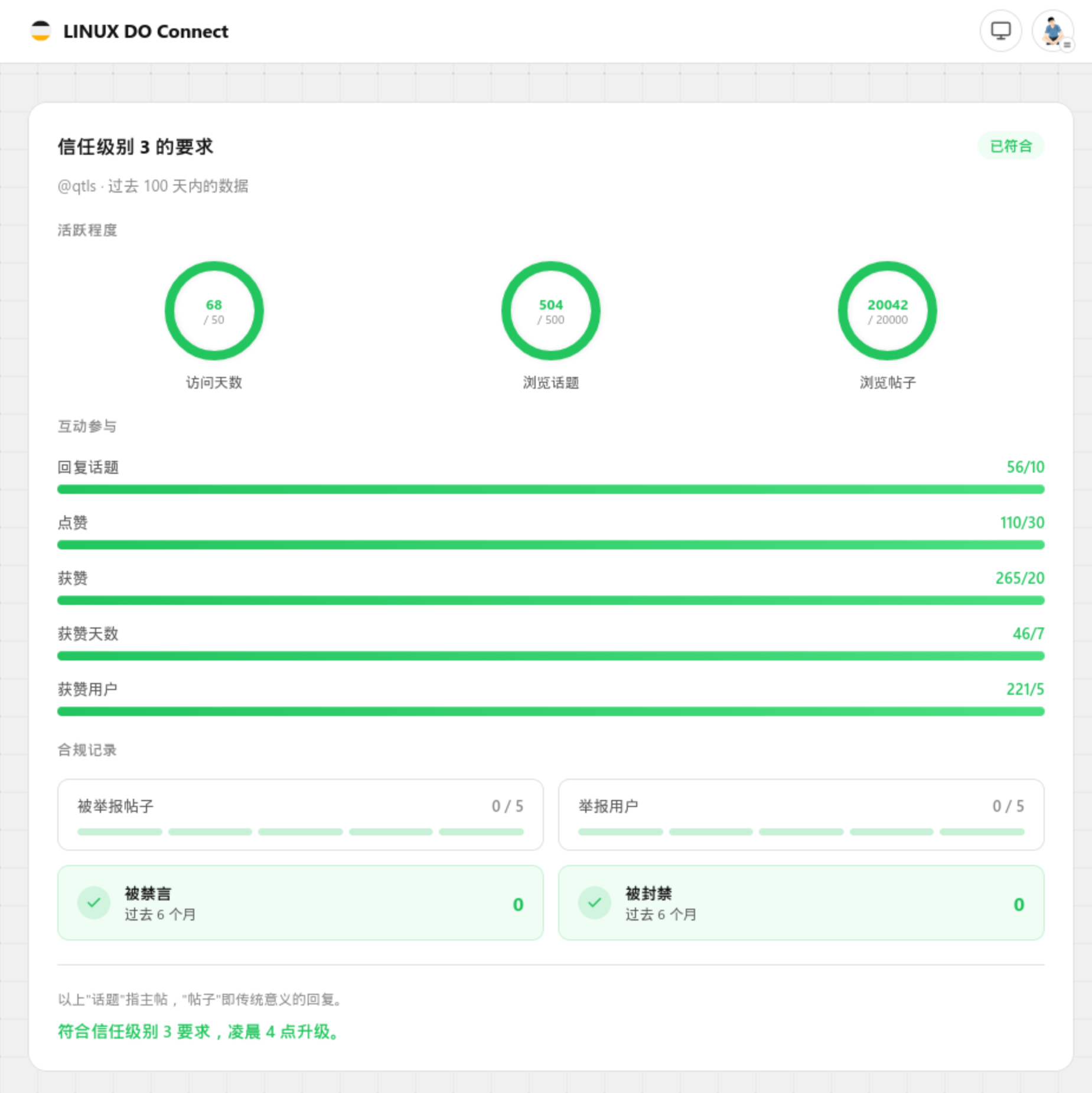This screenshot has width=1092, height=1093.
Task: Toggle the monitor theme switch icon
Action: pos(1000,31)
